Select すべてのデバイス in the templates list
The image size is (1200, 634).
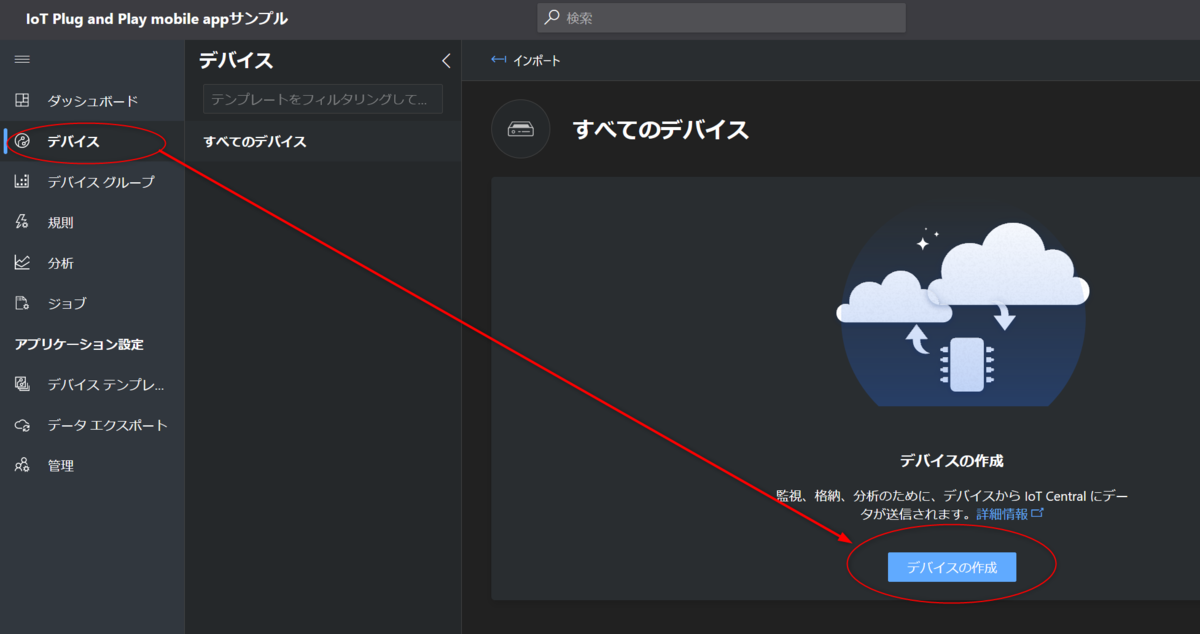(323, 142)
